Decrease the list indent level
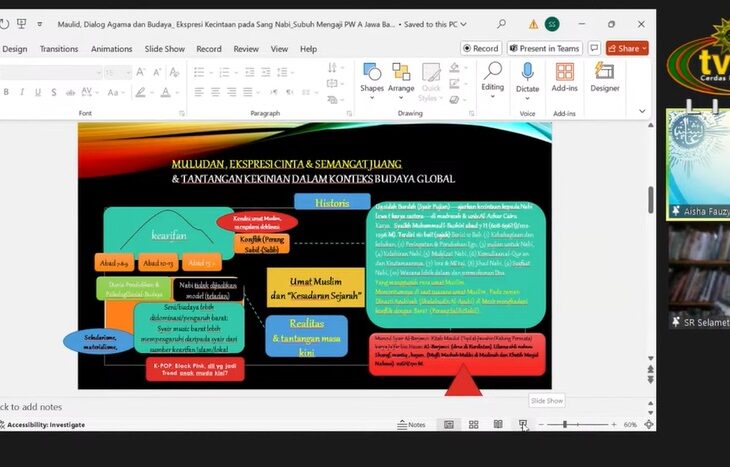Image resolution: width=730 pixels, height=467 pixels. point(250,72)
